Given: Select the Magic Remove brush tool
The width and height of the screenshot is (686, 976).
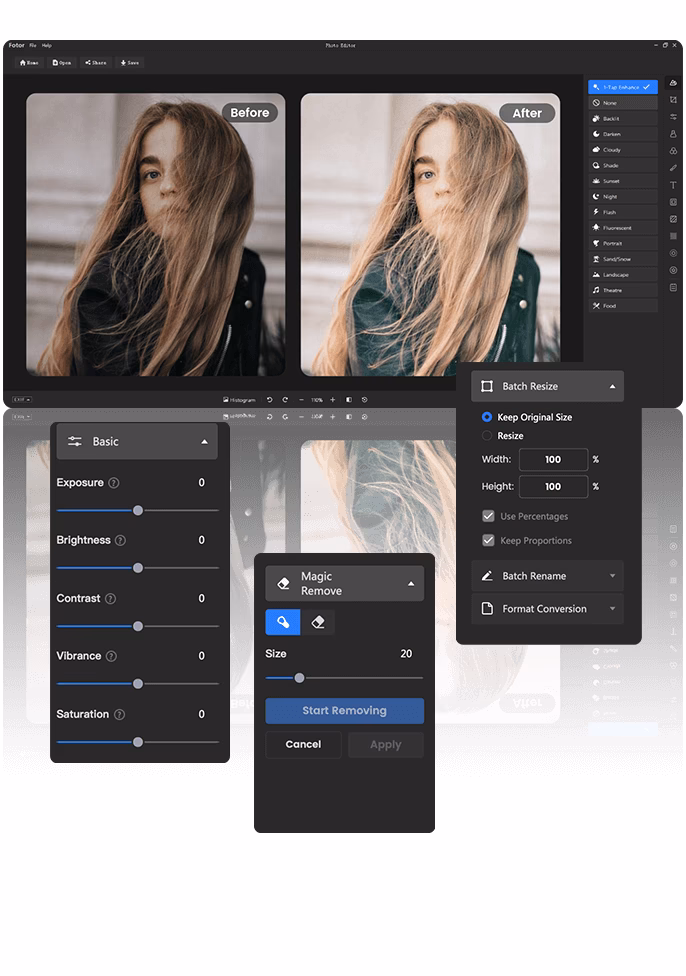Looking at the screenshot, I should tap(283, 622).
